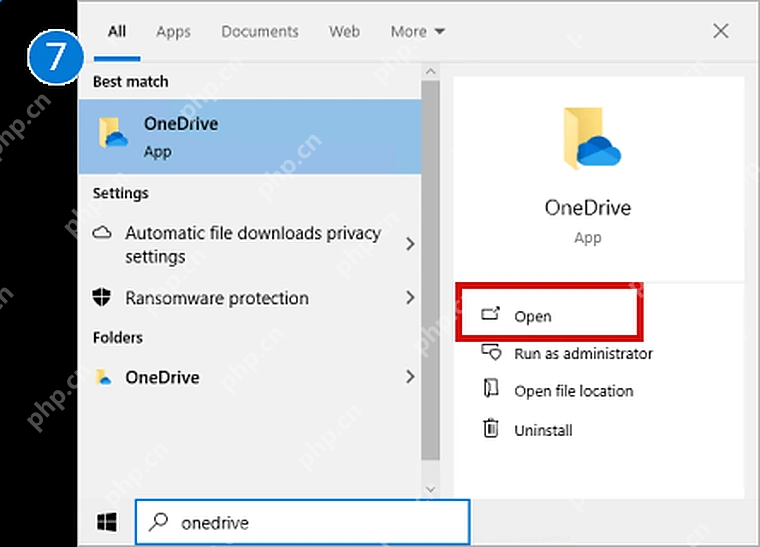This screenshot has width=760, height=547.
Task: Switch to the All tab
Action: tap(117, 32)
